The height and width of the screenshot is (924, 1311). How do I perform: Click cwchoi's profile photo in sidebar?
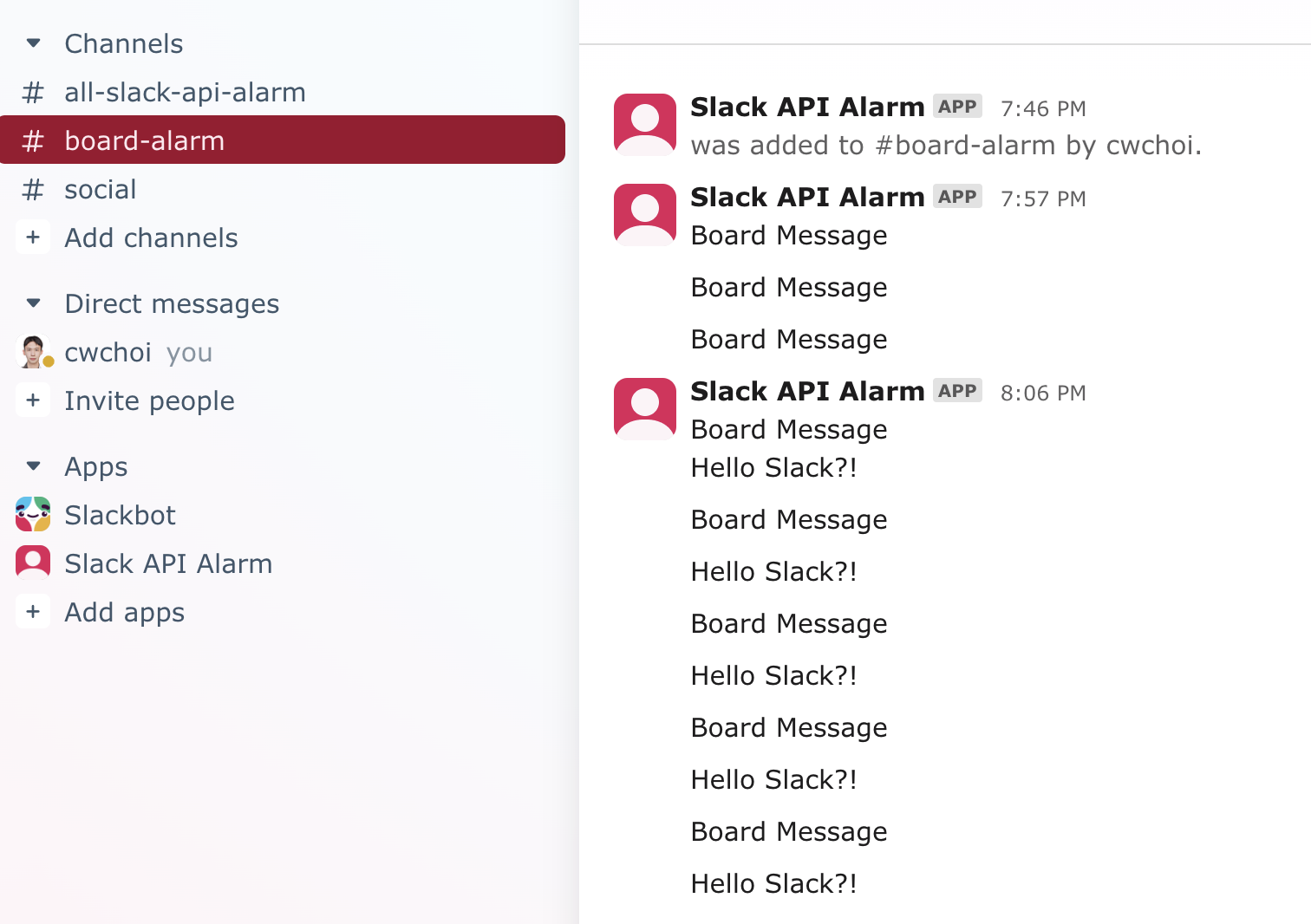pyautogui.click(x=33, y=352)
